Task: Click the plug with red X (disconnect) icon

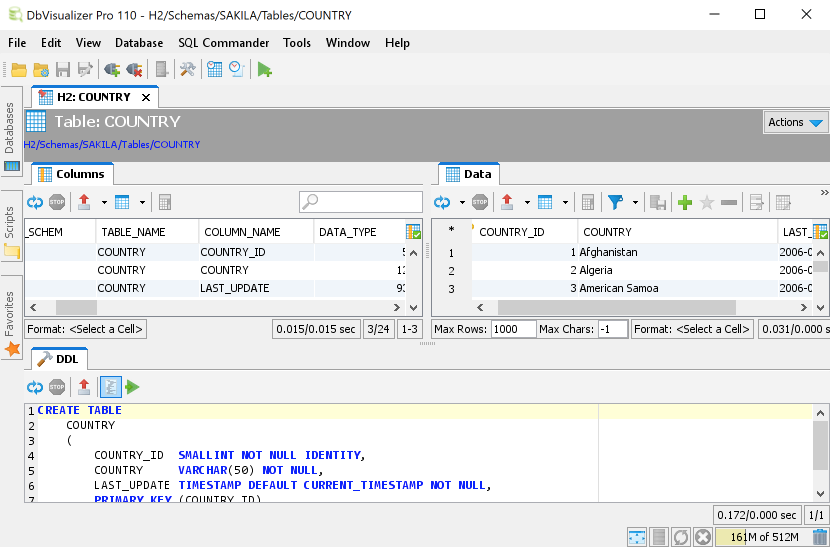Action: (134, 69)
